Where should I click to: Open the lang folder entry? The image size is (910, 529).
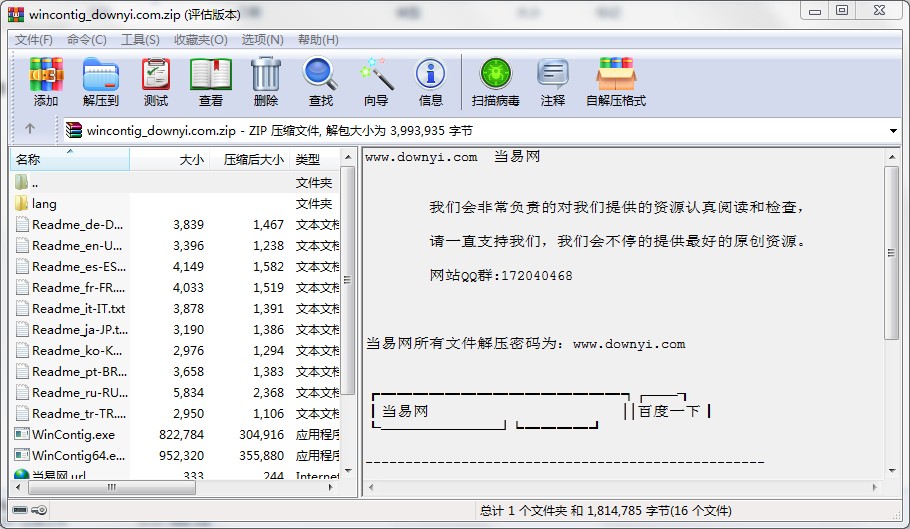click(44, 204)
